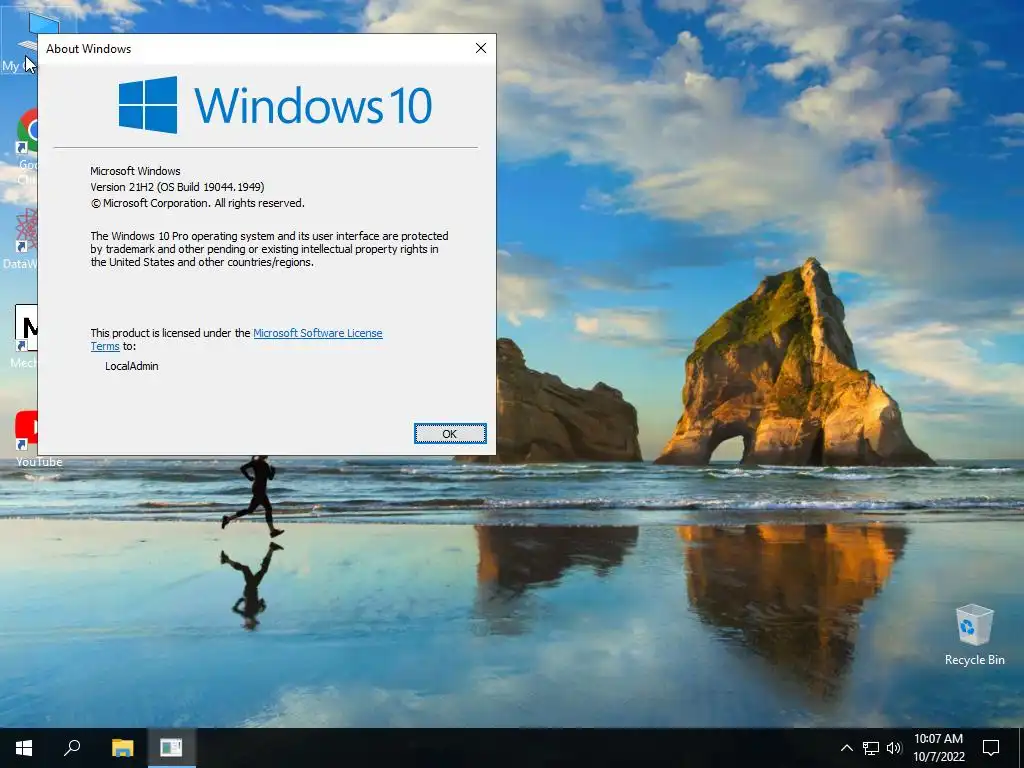Click the Microsoft Corporation copyright line
The width and height of the screenshot is (1024, 768).
197,203
